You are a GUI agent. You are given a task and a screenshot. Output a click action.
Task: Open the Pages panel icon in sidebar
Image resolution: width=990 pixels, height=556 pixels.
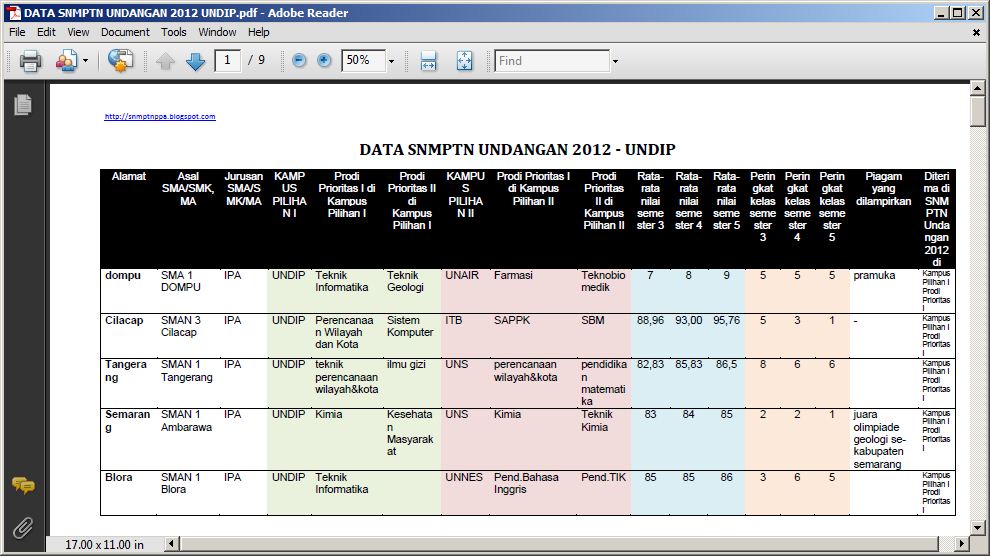coord(23,105)
